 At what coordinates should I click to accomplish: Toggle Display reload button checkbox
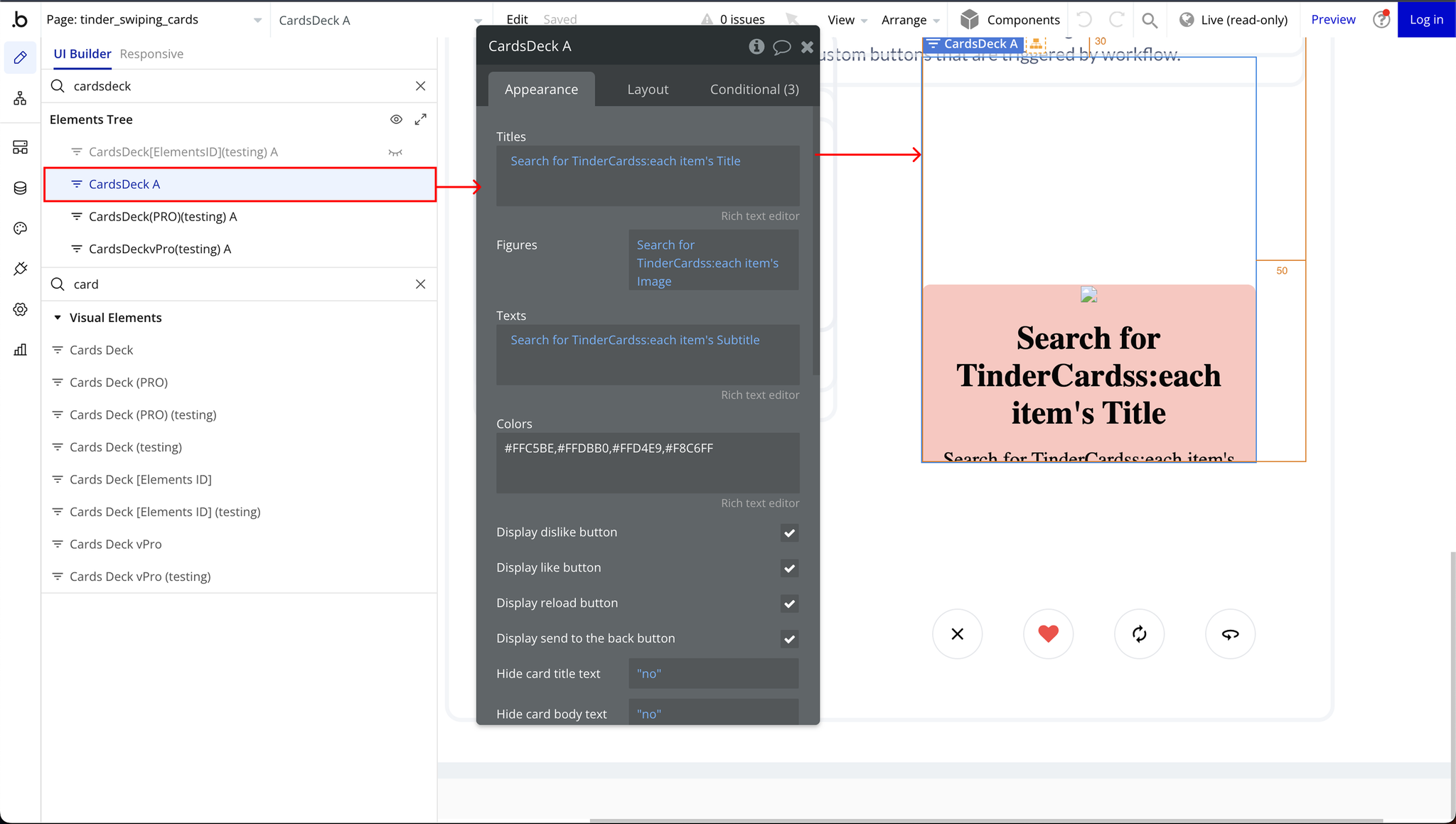(x=789, y=604)
